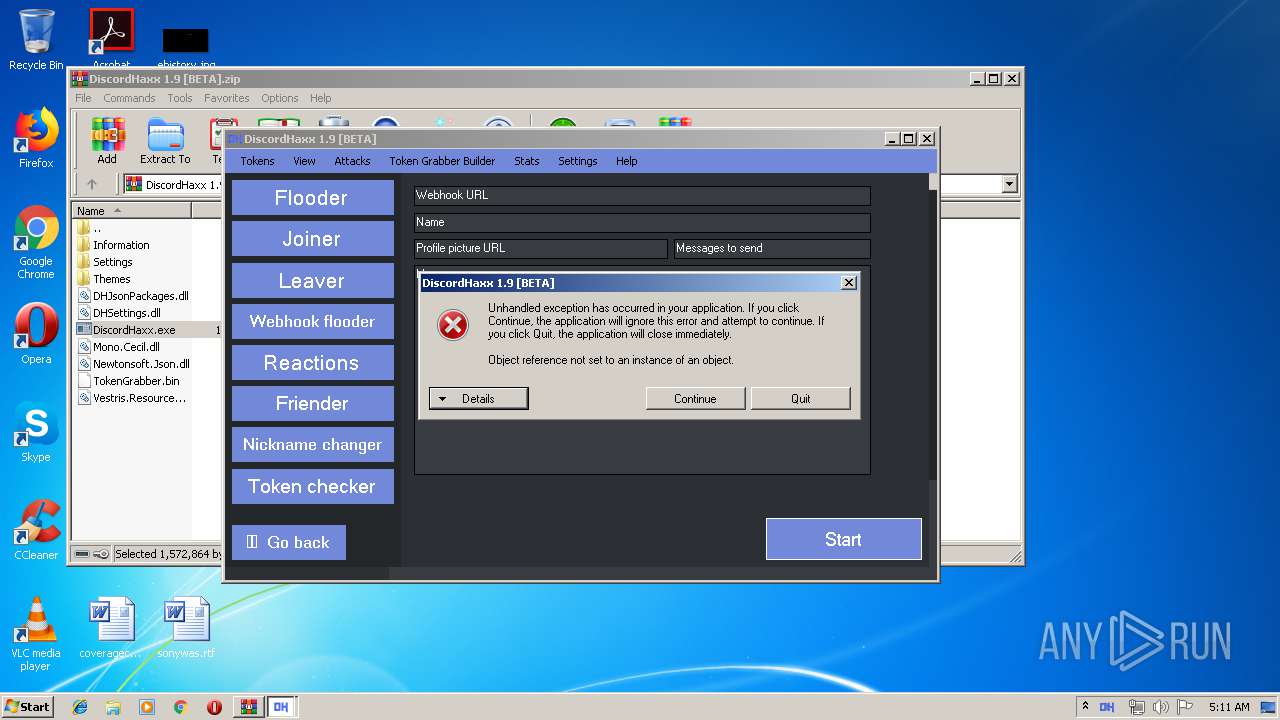Open the Windows Start menu
Image resolution: width=1280 pixels, height=720 pixels.
(x=27, y=707)
